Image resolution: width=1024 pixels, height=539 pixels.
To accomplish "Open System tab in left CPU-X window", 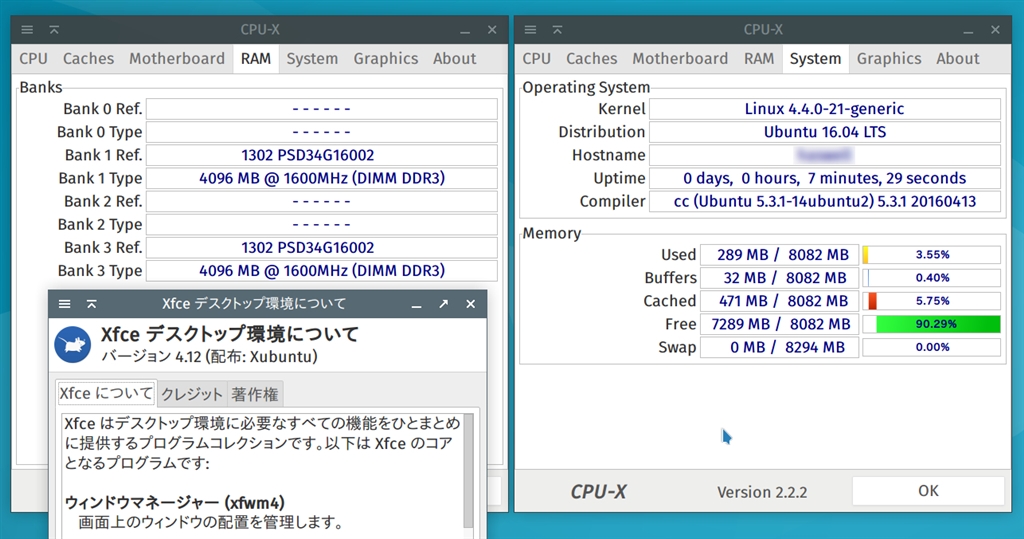I will click(312, 59).
